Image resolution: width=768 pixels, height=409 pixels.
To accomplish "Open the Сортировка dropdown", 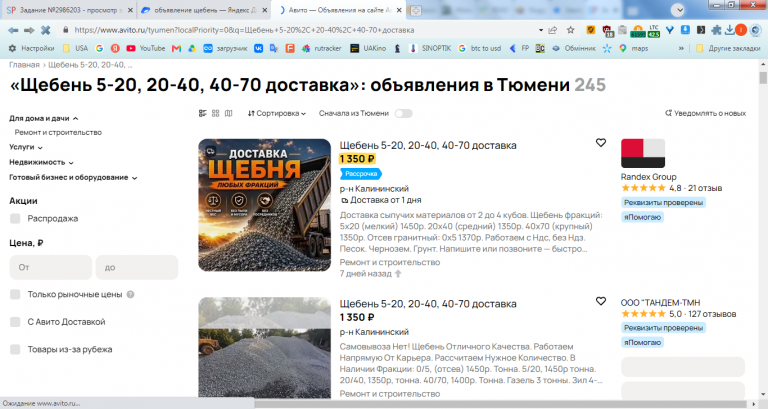I will [x=277, y=113].
